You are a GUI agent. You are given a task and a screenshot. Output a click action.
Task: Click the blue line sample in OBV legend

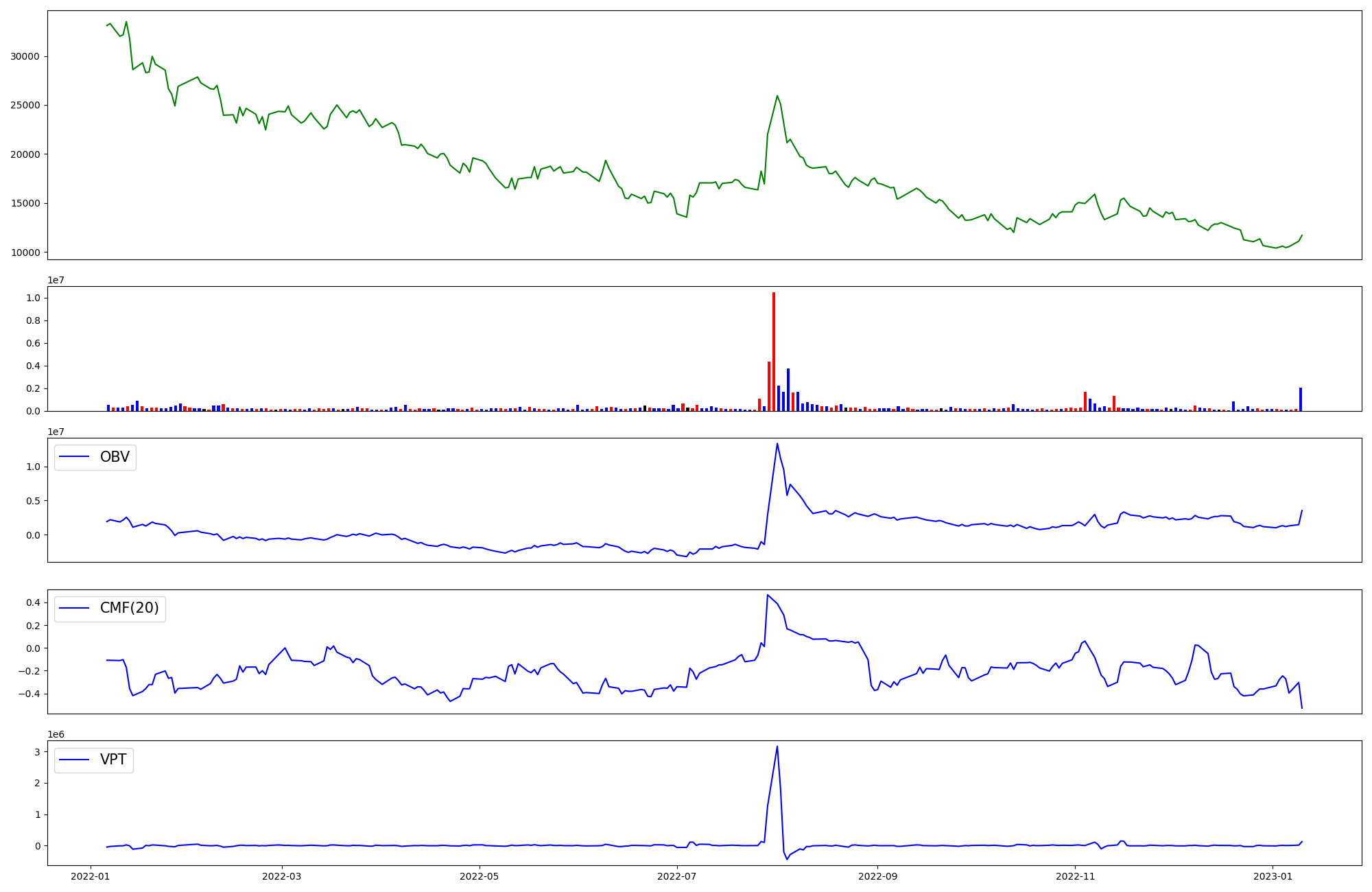75,457
